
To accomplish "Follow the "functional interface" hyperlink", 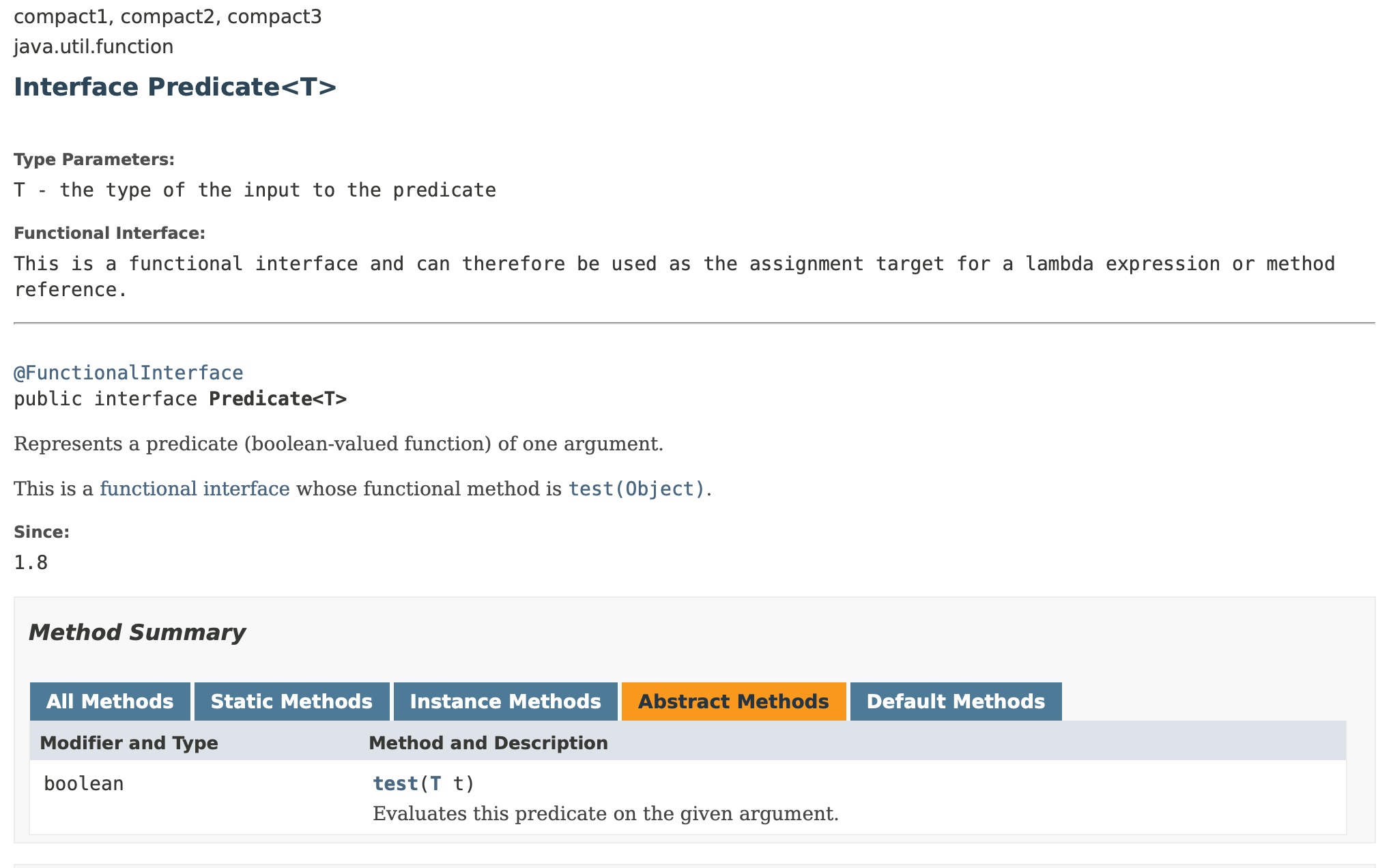I will click(195, 489).
